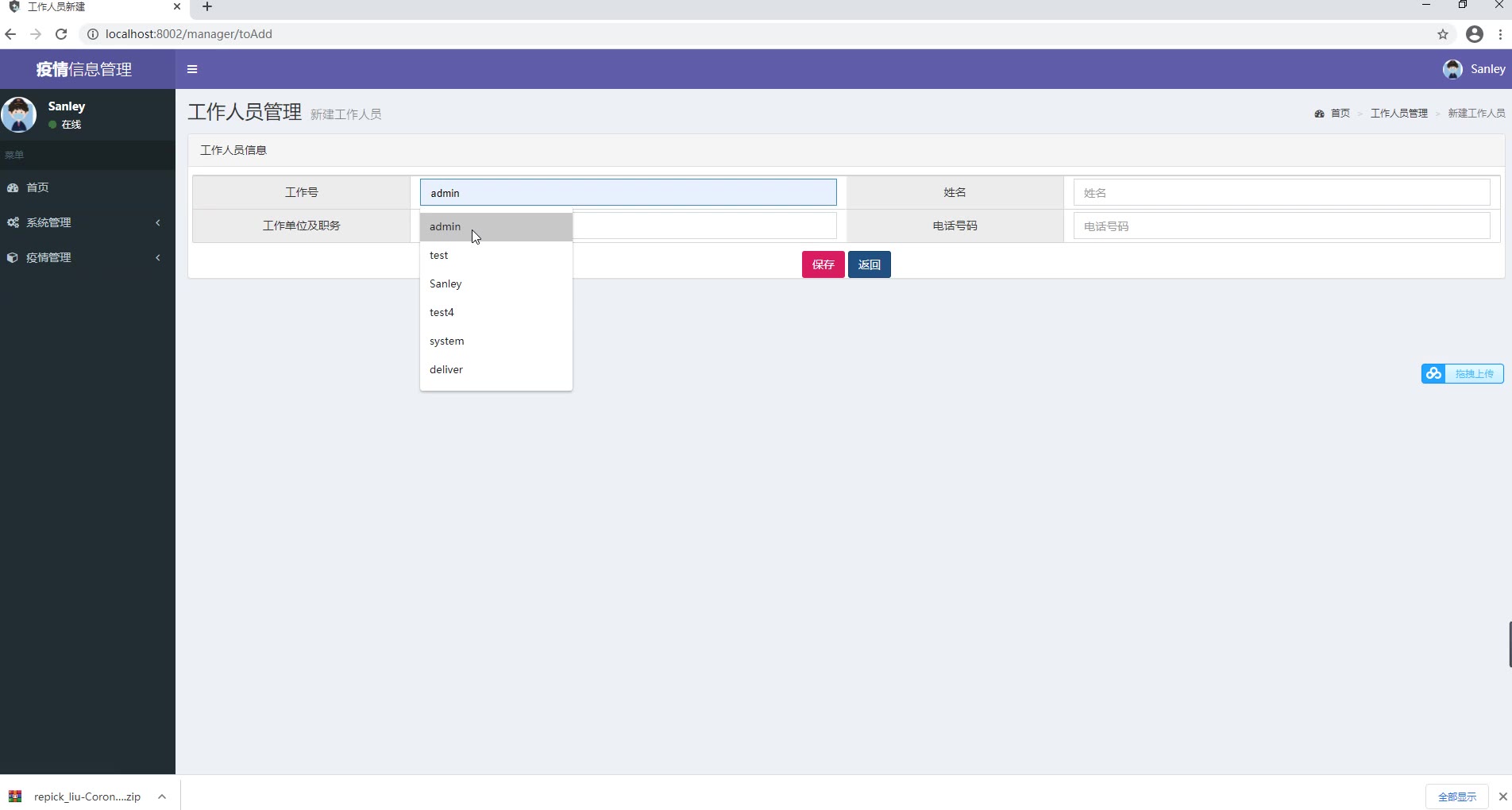
Task: Expand the 疫情管理 chevron in sidebar
Action: point(158,257)
